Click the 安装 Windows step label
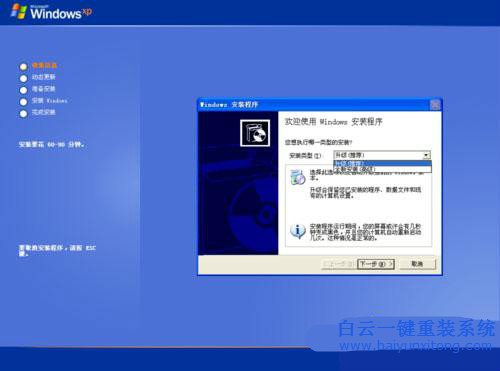 pos(50,100)
